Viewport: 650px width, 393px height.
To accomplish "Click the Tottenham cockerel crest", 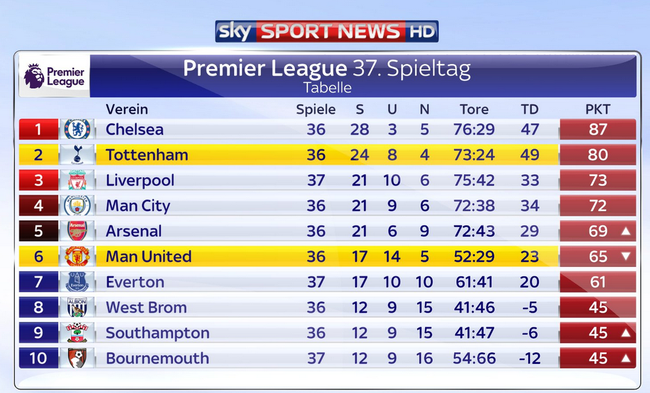I will (78, 155).
